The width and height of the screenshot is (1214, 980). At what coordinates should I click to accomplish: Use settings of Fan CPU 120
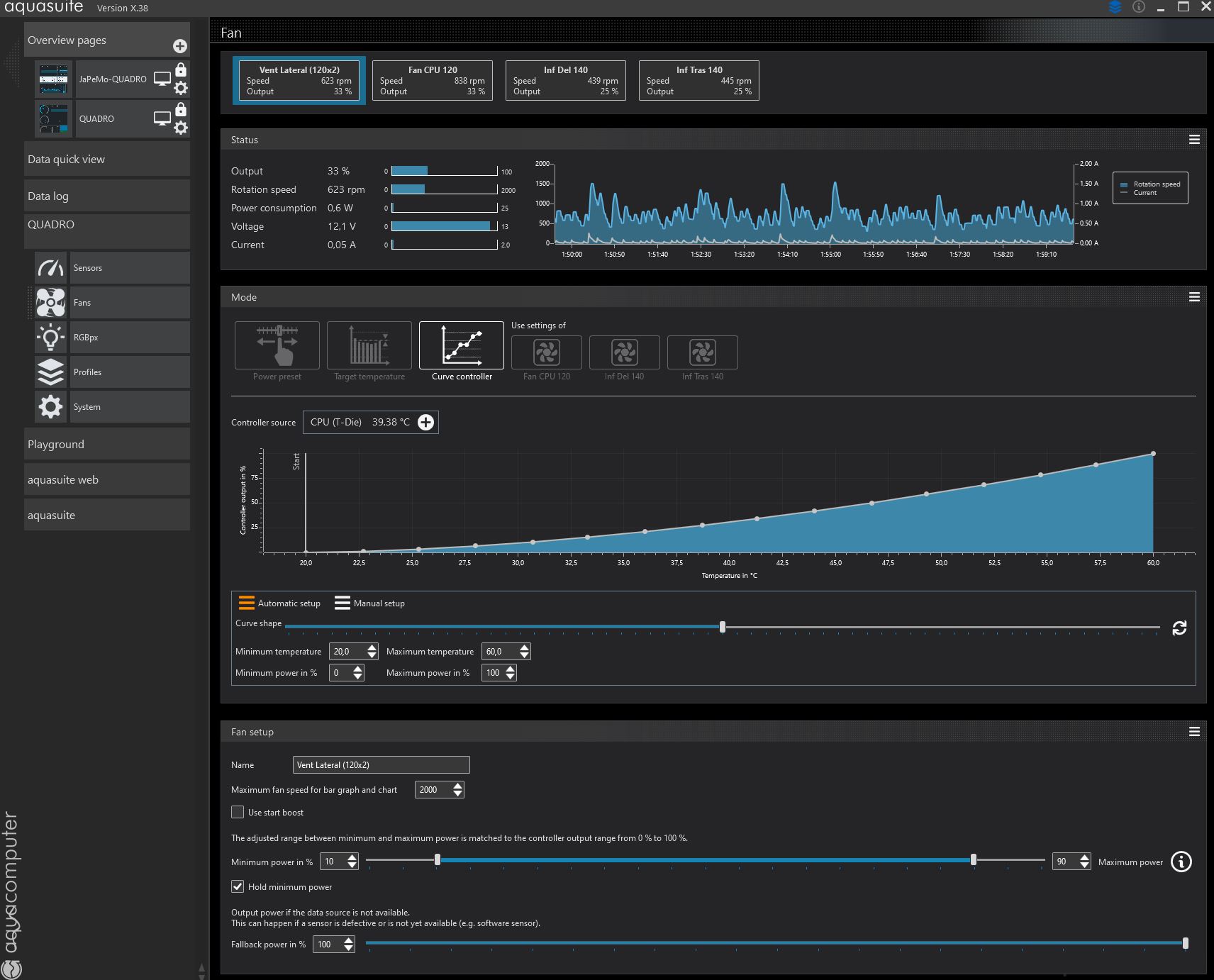[x=546, y=352]
